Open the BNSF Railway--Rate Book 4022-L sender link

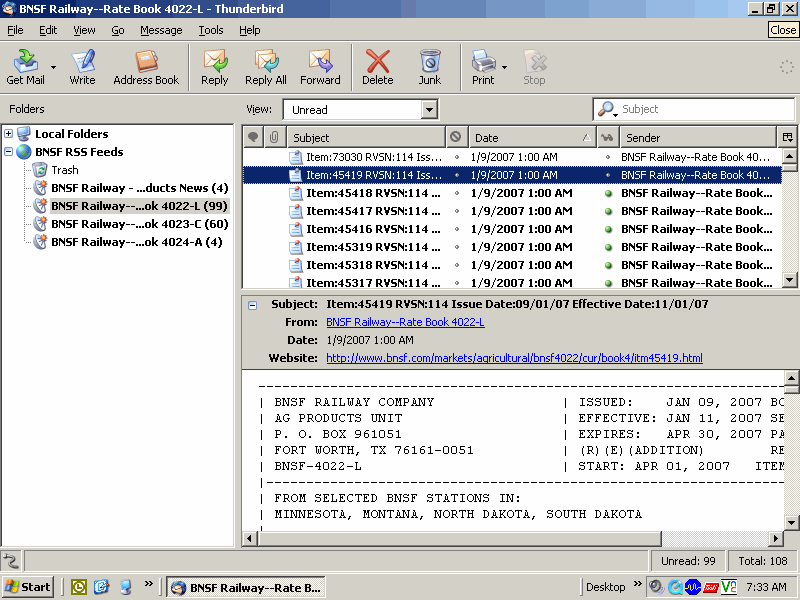(x=405, y=322)
